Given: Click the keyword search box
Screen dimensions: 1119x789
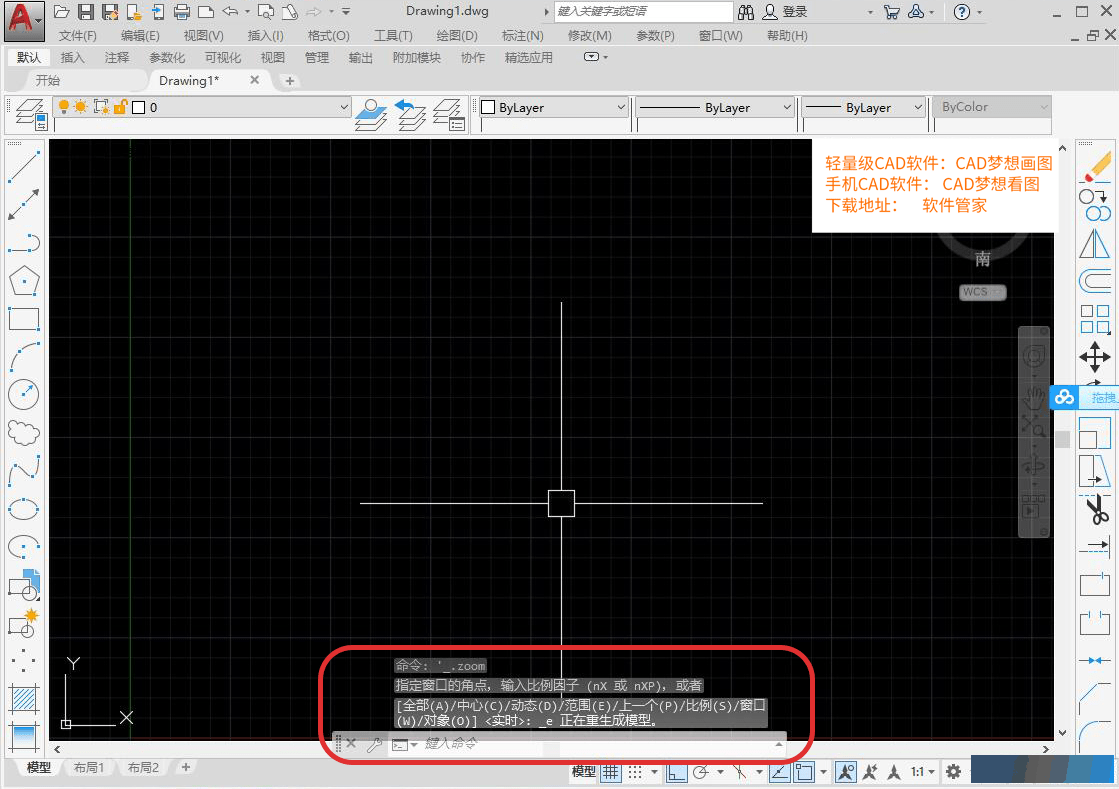Looking at the screenshot, I should point(643,11).
